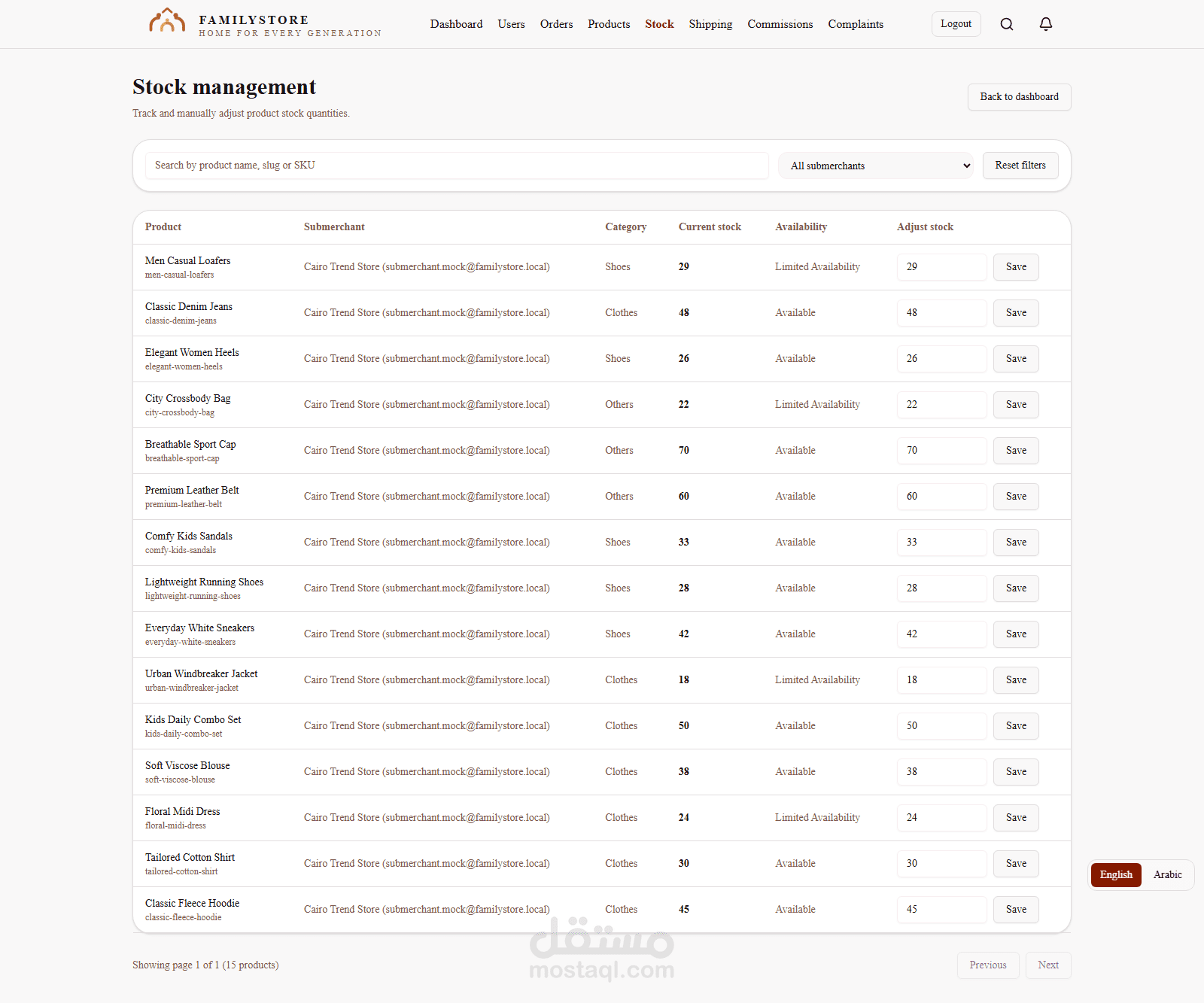
Task: Click Showing page 1 of 1 text
Action: [205, 965]
